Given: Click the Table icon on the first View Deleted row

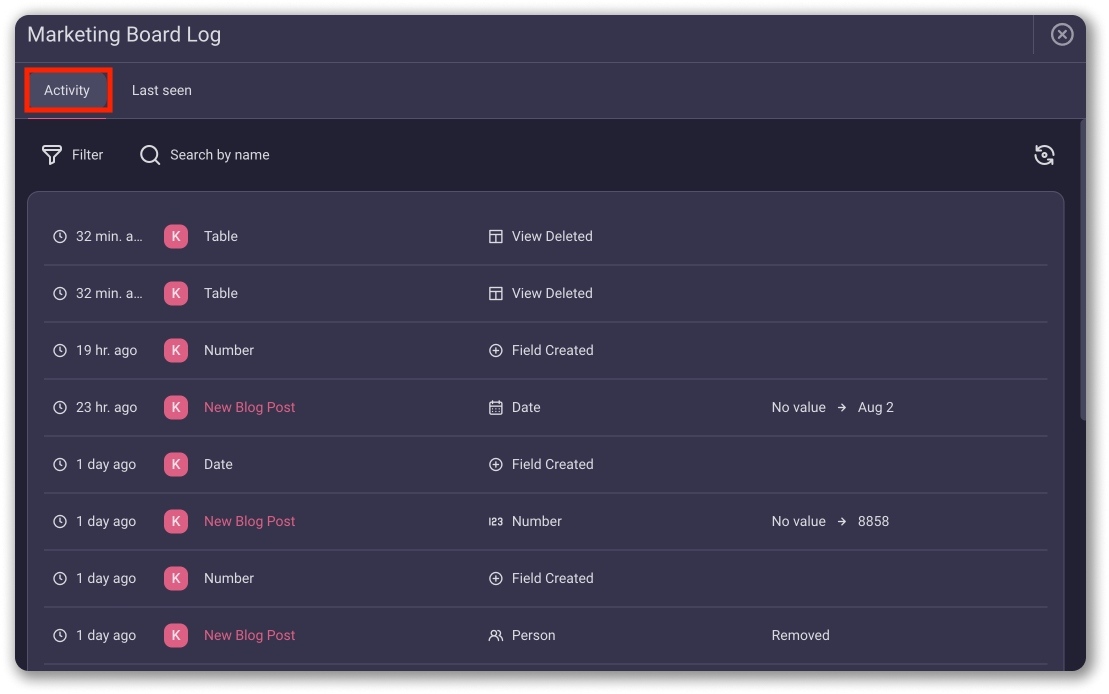Looking at the screenshot, I should pyautogui.click(x=494, y=236).
